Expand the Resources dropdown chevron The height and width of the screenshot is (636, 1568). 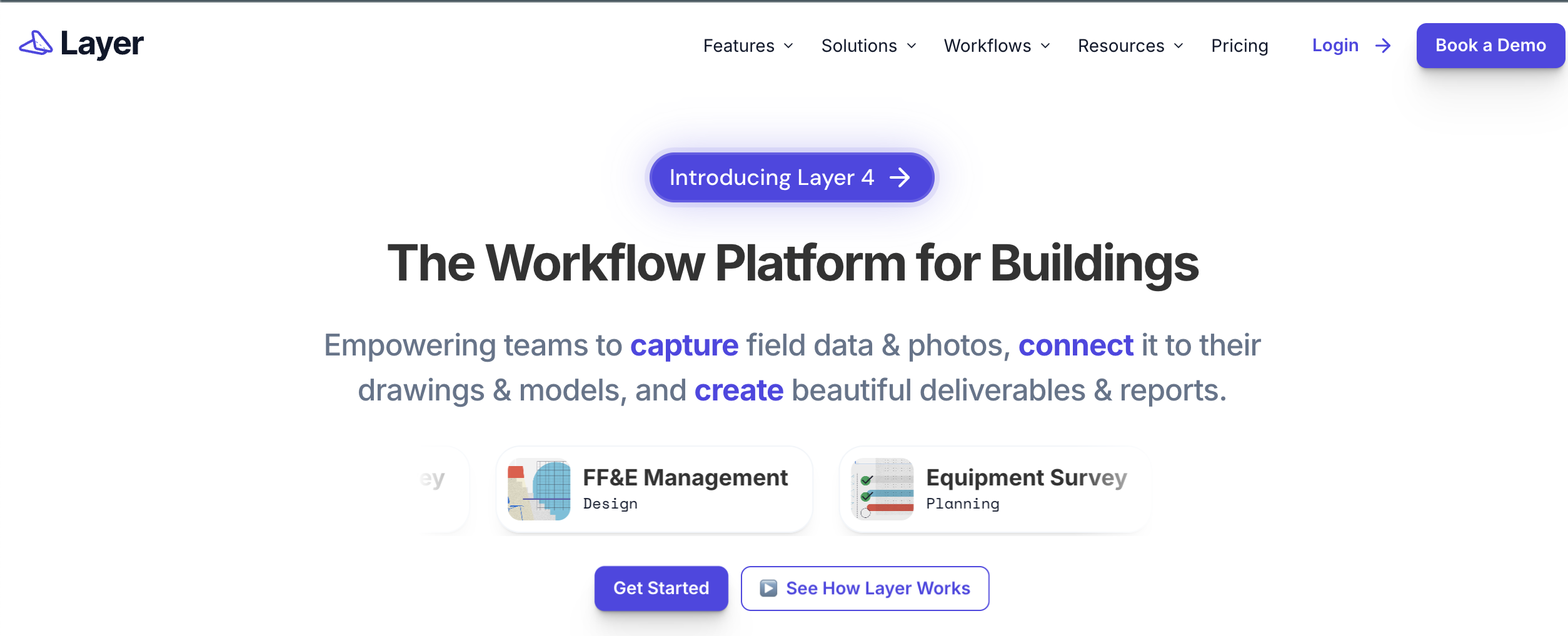coord(1179,46)
